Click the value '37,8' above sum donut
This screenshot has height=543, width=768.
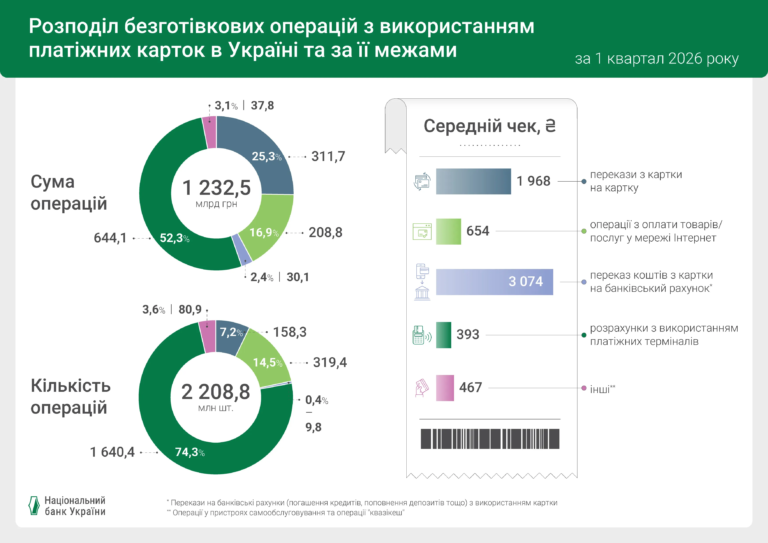click(263, 105)
